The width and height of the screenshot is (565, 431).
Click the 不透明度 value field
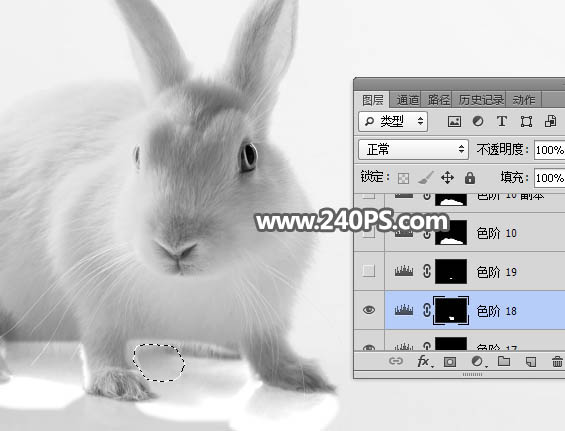coord(549,150)
